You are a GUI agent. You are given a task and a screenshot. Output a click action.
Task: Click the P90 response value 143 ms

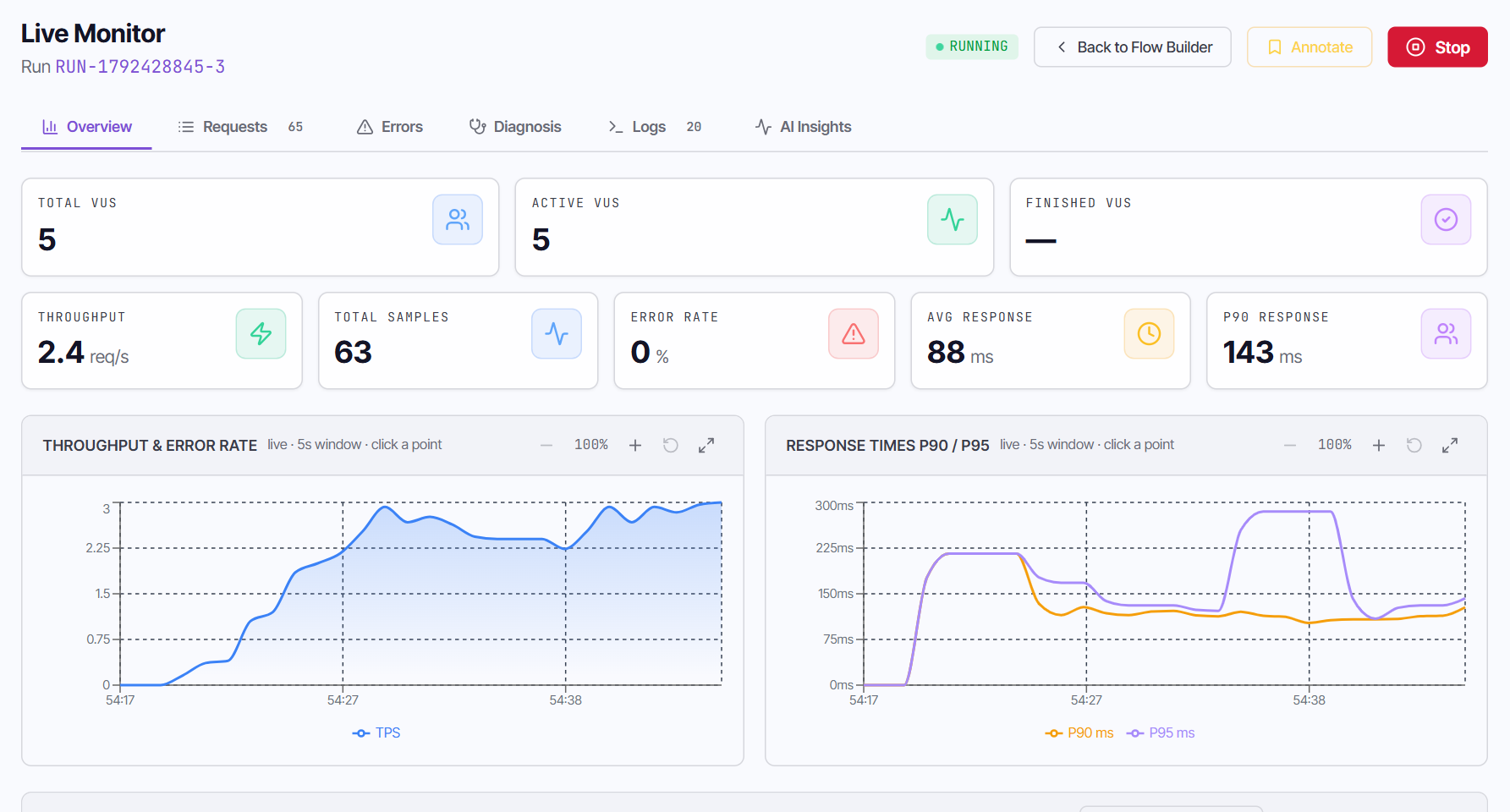(1262, 353)
